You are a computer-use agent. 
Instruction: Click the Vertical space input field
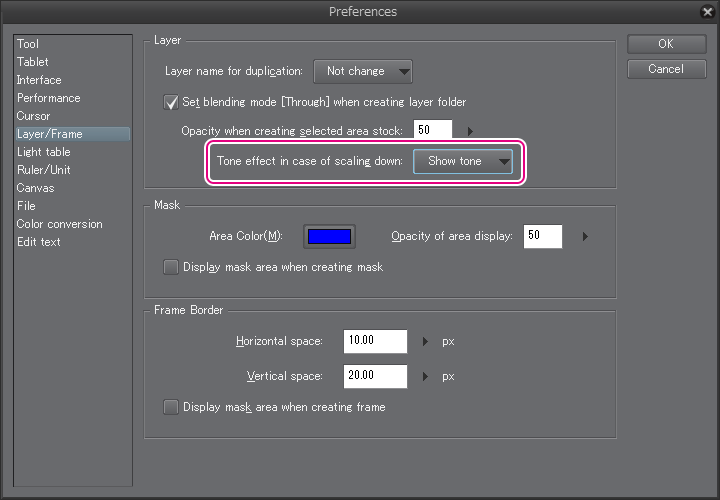coord(374,377)
